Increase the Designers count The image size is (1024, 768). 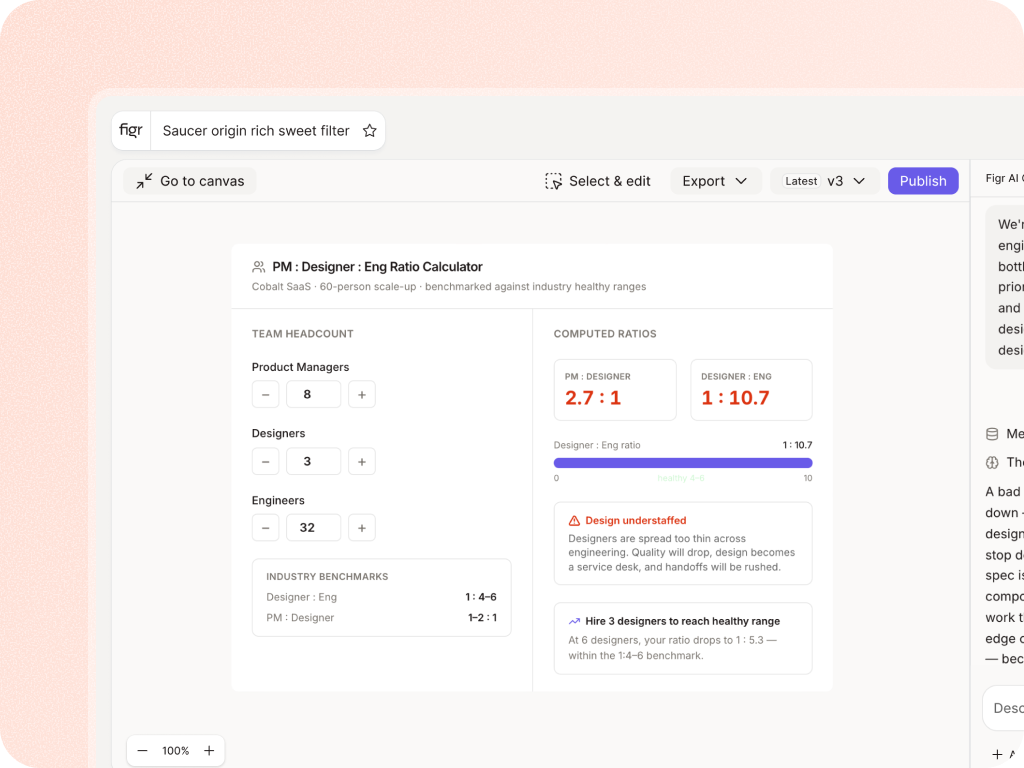tap(362, 462)
